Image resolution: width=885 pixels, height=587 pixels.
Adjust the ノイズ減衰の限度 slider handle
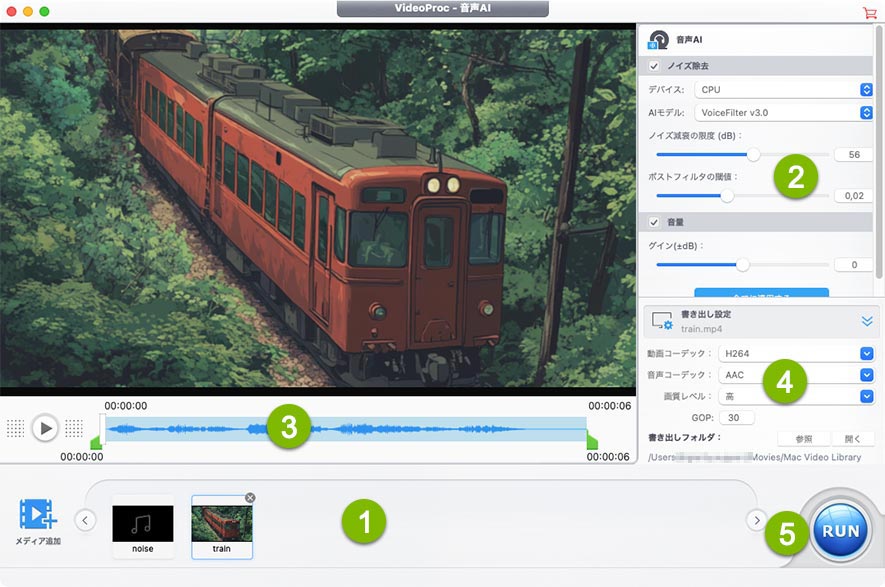pyautogui.click(x=753, y=154)
